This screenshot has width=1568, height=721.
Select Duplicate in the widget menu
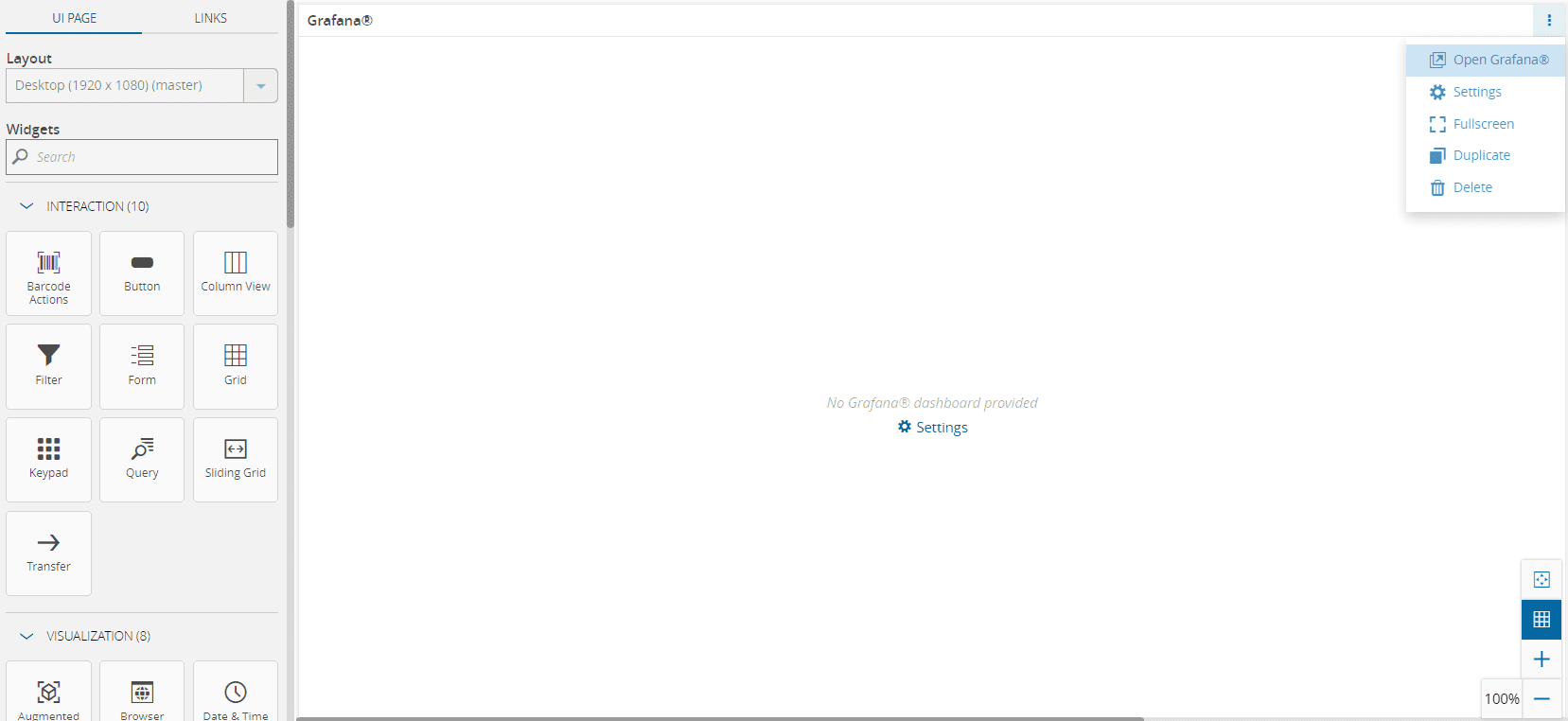click(1486, 155)
